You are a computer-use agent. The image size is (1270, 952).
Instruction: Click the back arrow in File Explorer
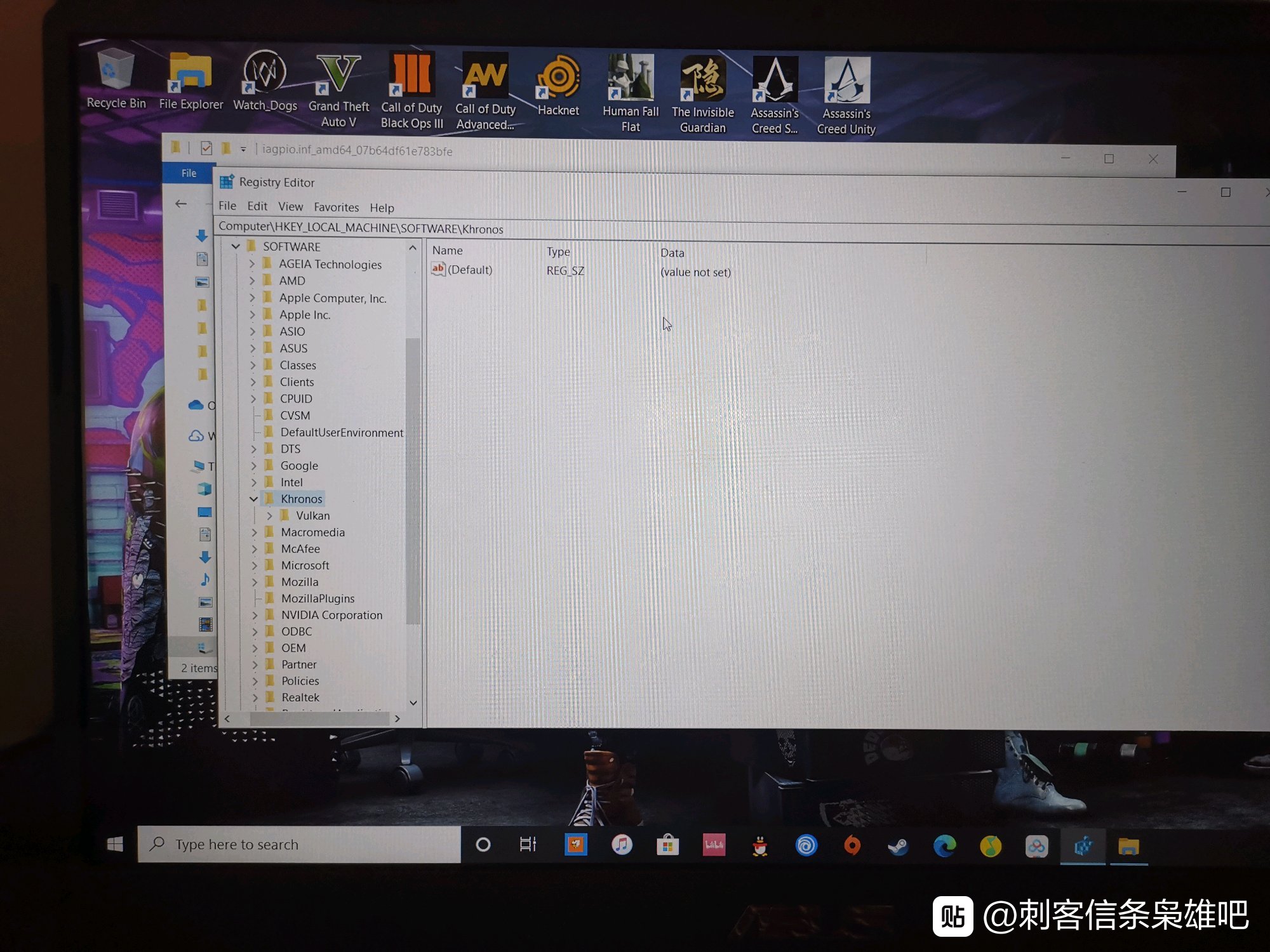(x=181, y=204)
